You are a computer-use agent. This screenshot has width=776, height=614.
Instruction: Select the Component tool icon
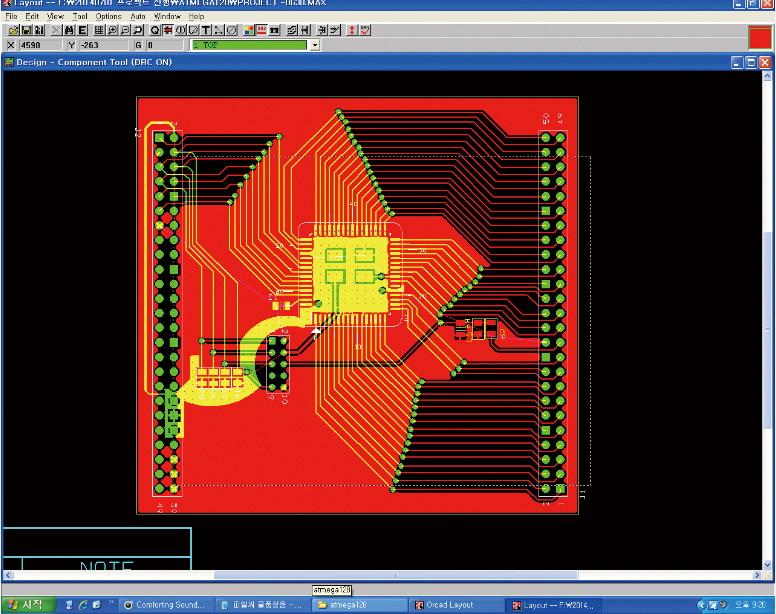(168, 30)
